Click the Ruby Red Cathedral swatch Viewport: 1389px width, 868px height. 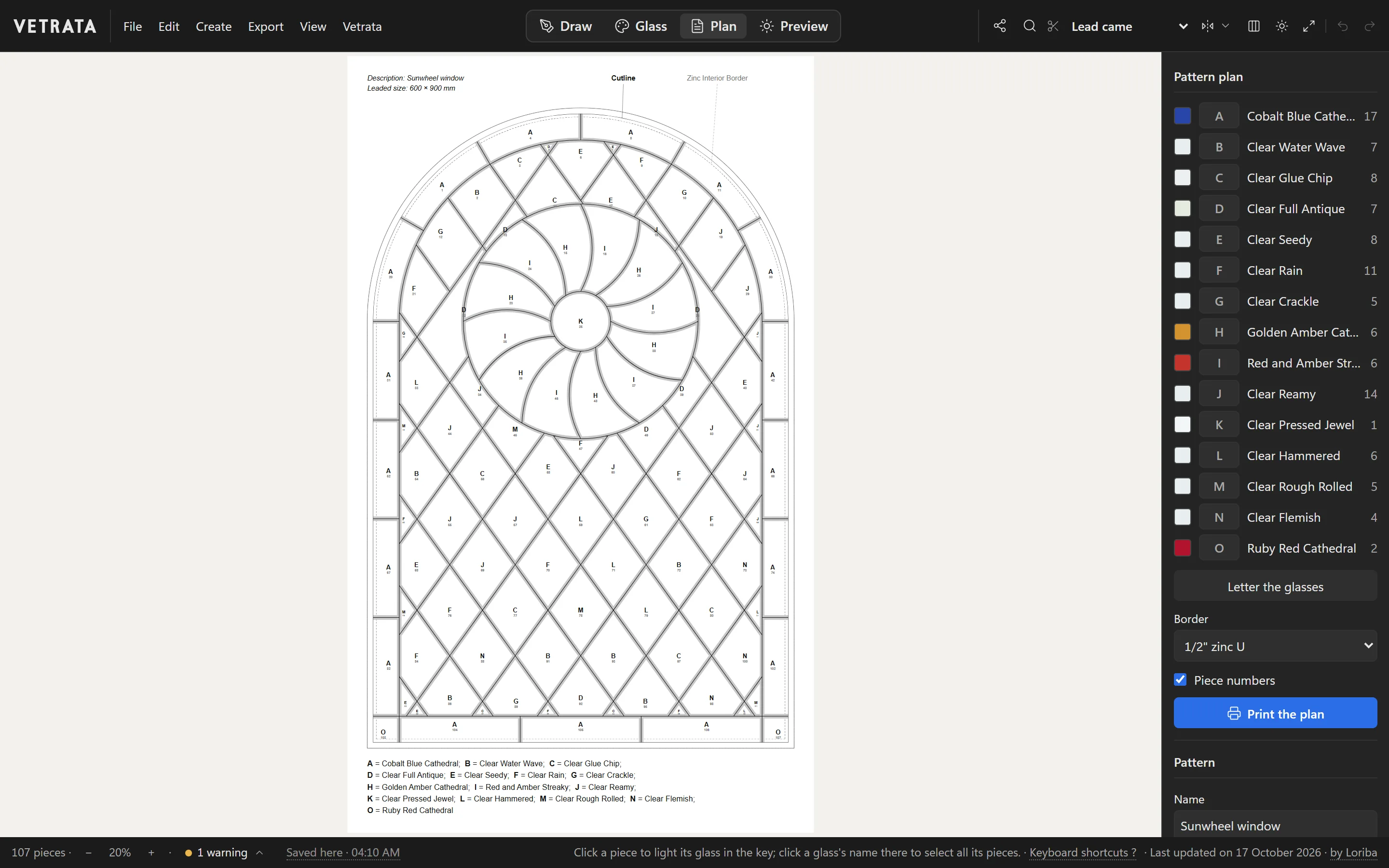coord(1183,548)
